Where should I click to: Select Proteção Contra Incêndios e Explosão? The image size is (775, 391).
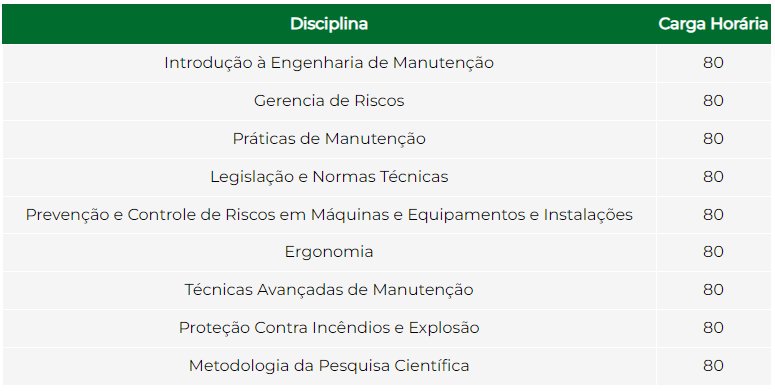click(x=329, y=328)
